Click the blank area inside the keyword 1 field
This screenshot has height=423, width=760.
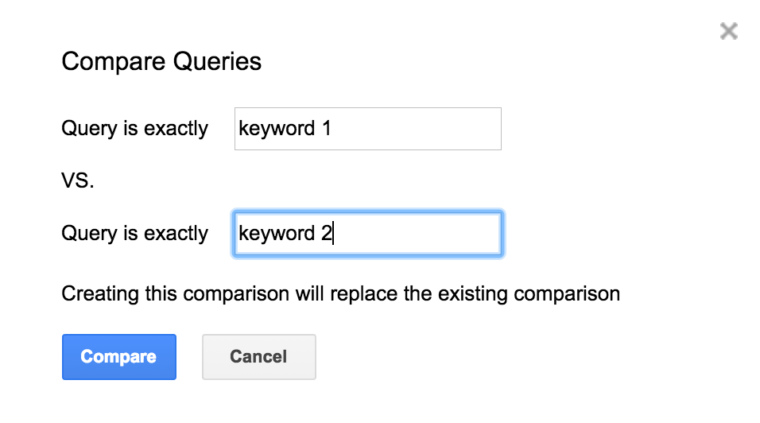[x=417, y=129]
